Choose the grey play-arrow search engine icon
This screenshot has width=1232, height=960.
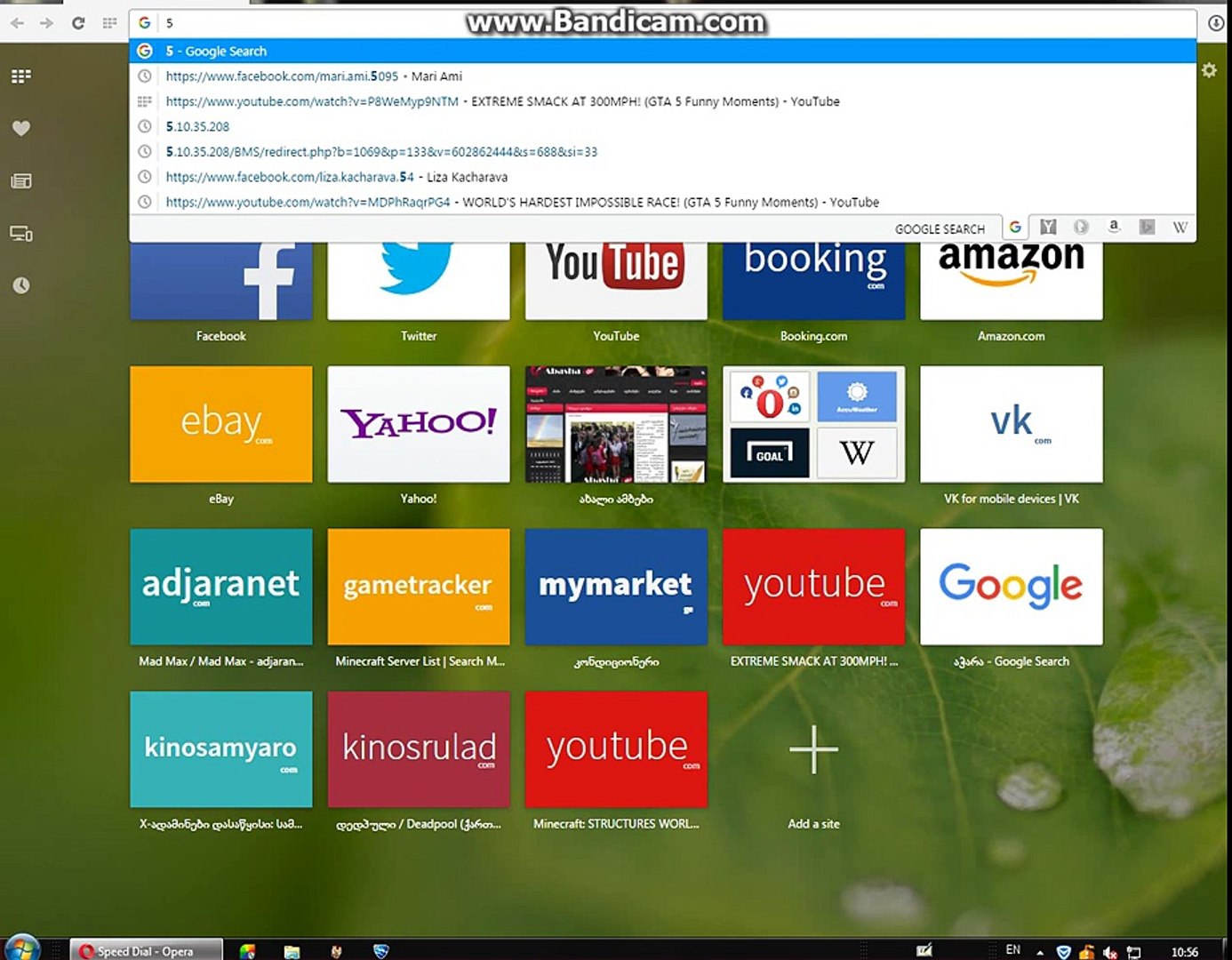click(x=1147, y=228)
